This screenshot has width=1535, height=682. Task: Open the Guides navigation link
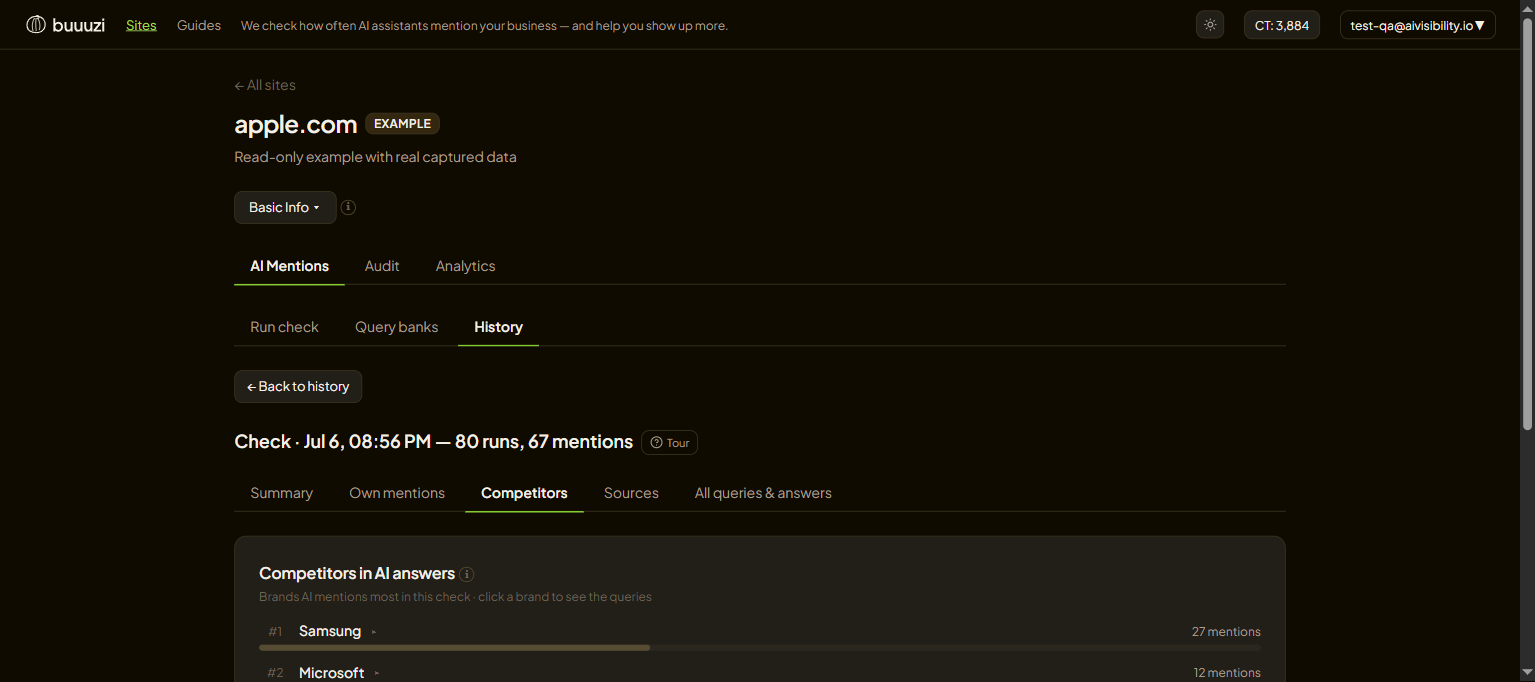(x=199, y=25)
